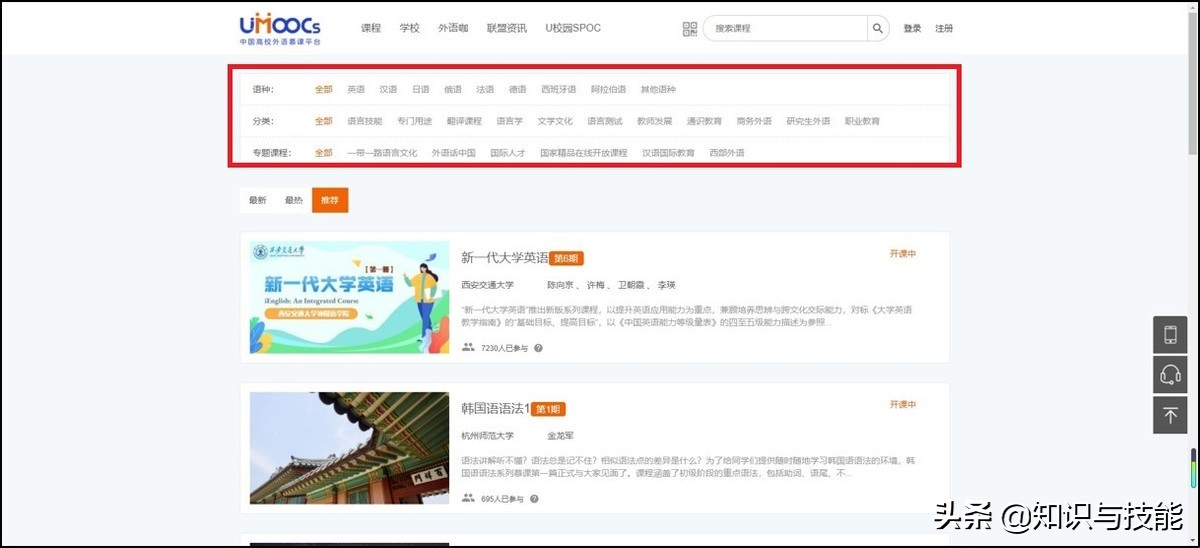Filter language by 汉语
The height and width of the screenshot is (548, 1200).
(x=388, y=90)
